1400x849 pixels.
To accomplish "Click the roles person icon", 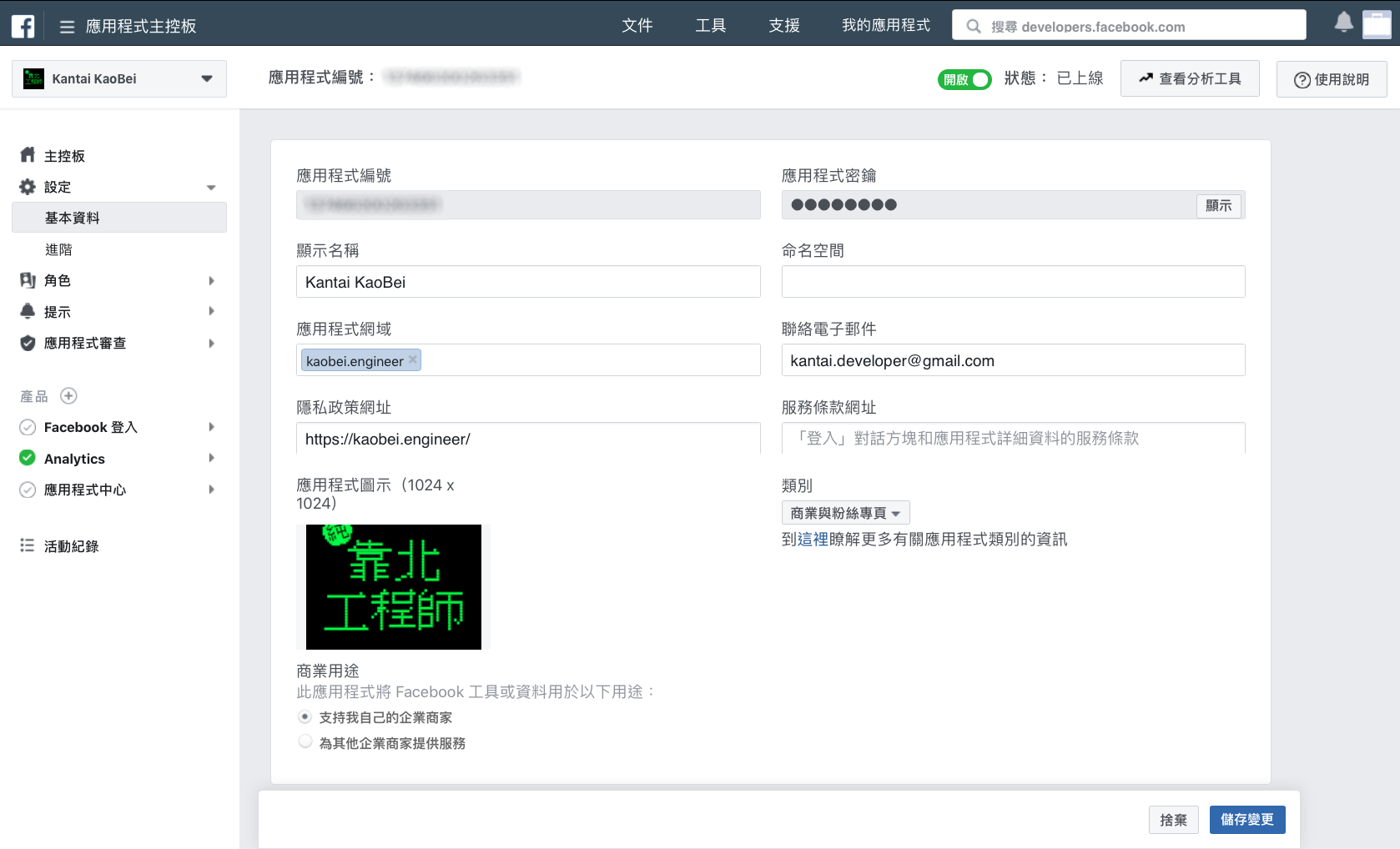I will point(28,280).
